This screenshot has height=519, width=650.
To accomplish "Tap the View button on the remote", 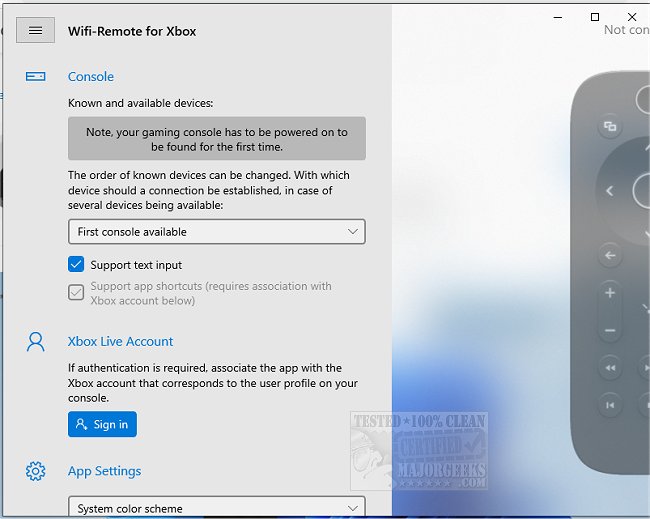I will pyautogui.click(x=610, y=126).
